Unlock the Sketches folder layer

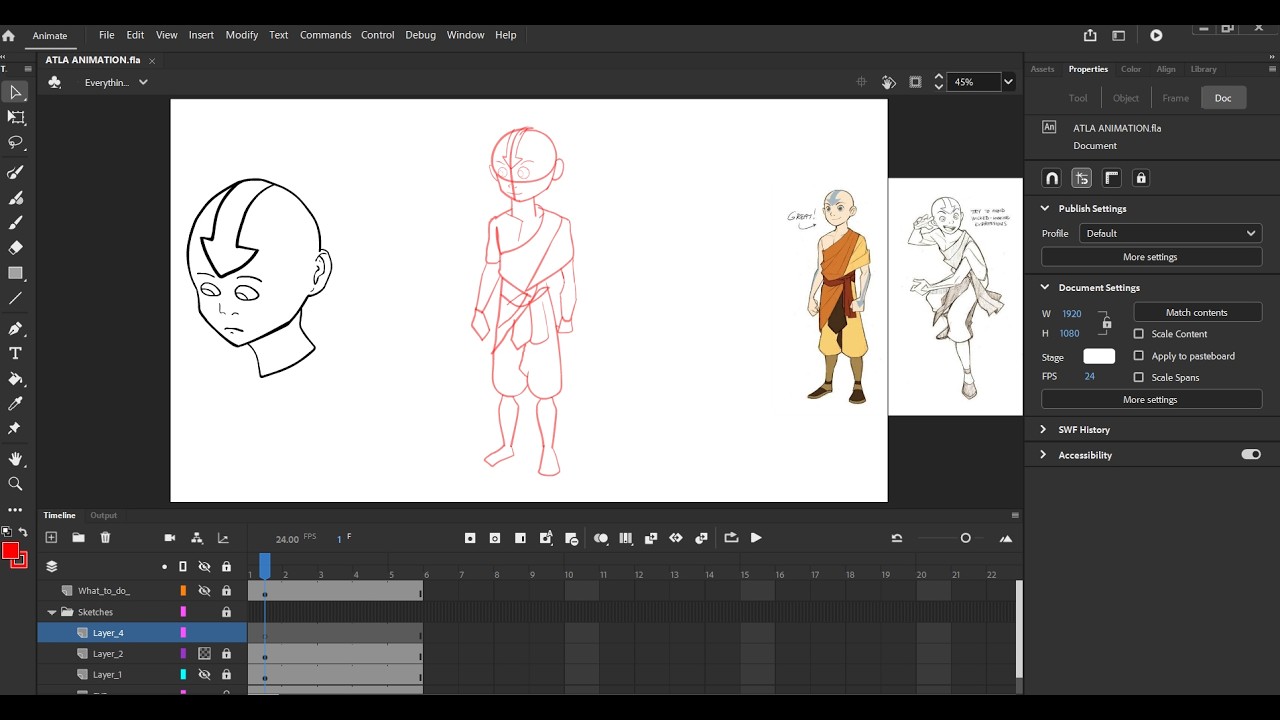coord(226,612)
